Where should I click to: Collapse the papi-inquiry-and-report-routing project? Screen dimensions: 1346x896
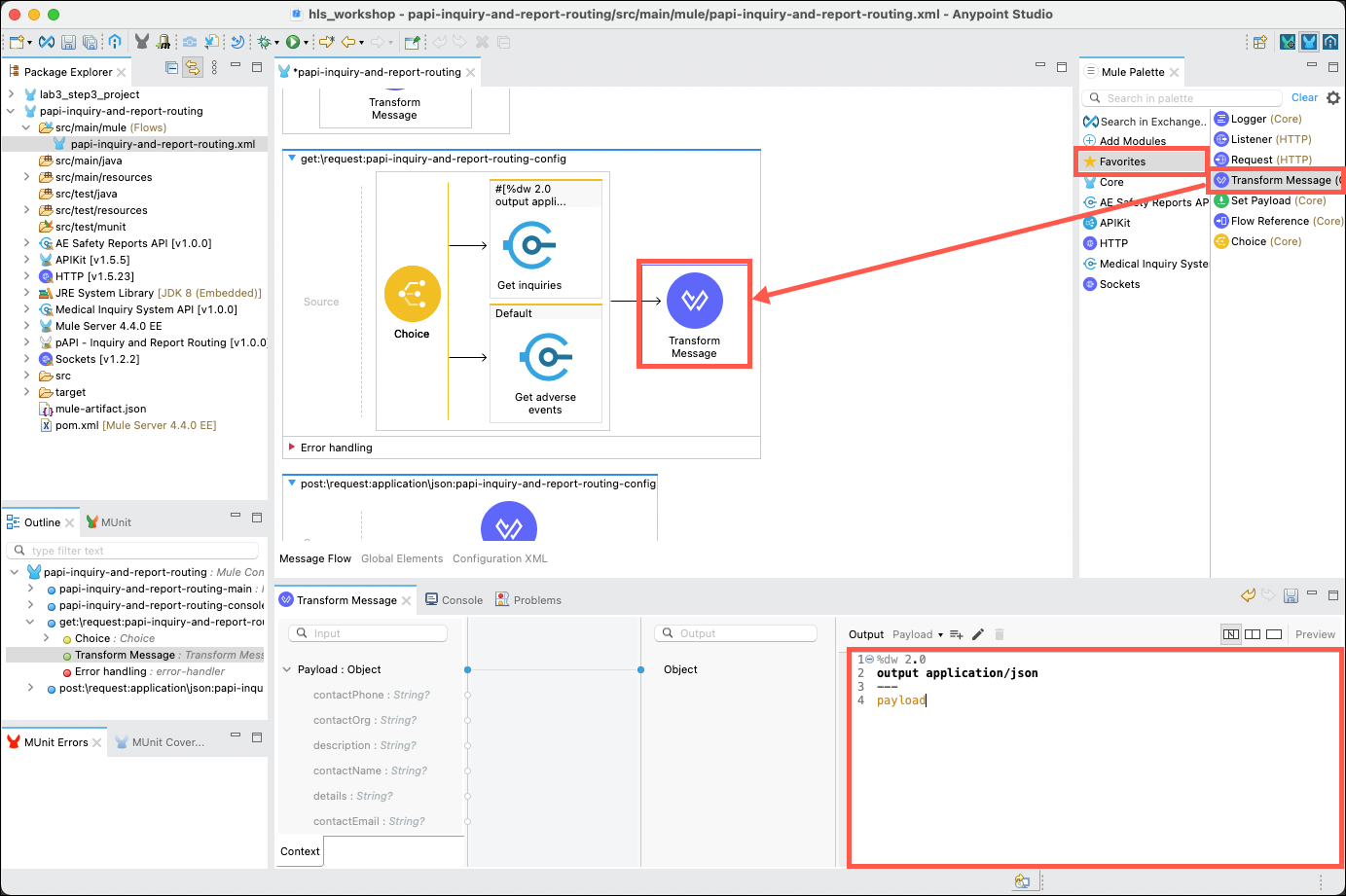click(11, 111)
